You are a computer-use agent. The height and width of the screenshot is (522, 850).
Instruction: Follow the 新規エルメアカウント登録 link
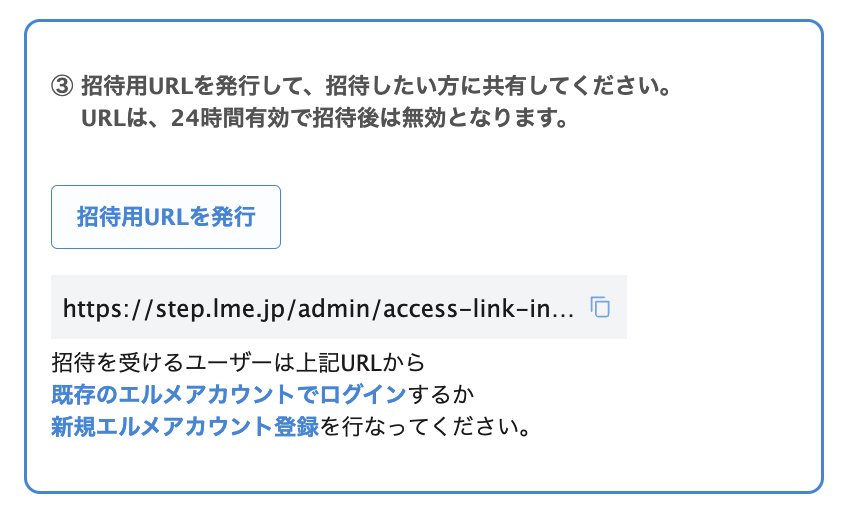[x=185, y=427]
